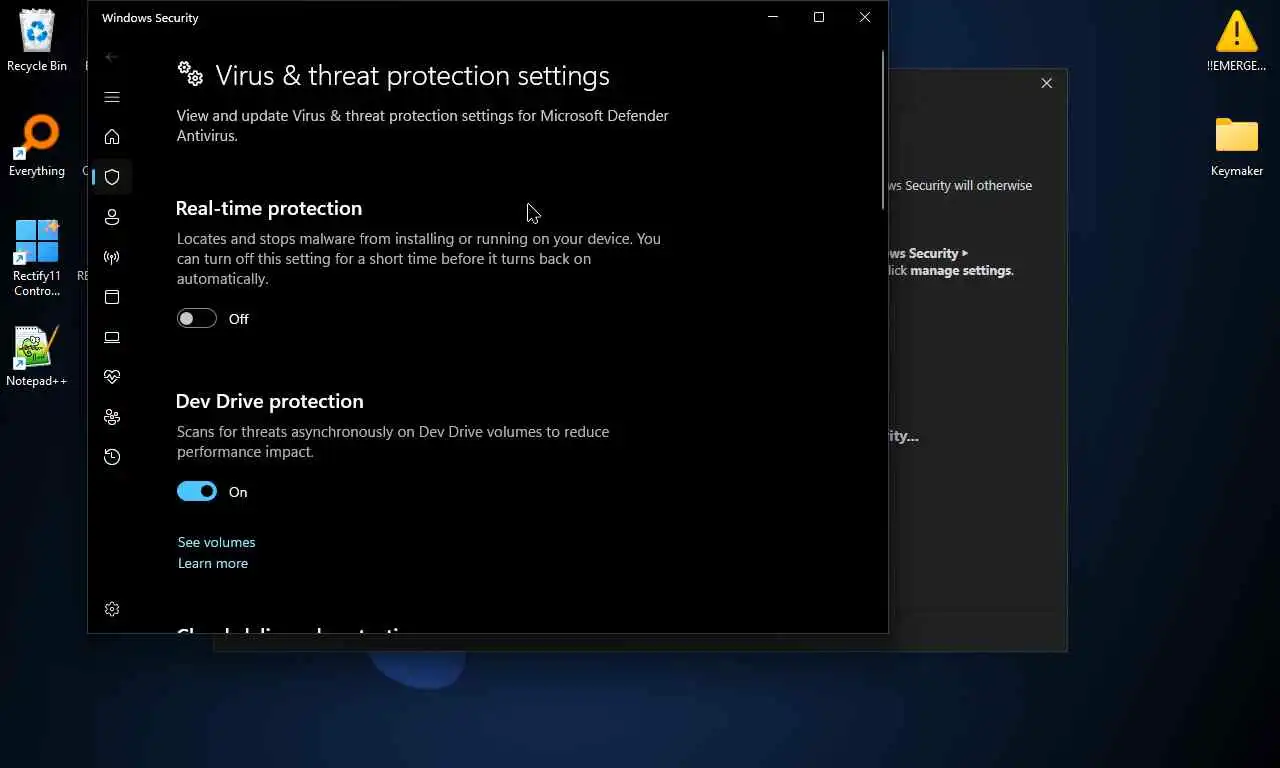
Task: Open Virus & threat protection shield icon
Action: 112,177
